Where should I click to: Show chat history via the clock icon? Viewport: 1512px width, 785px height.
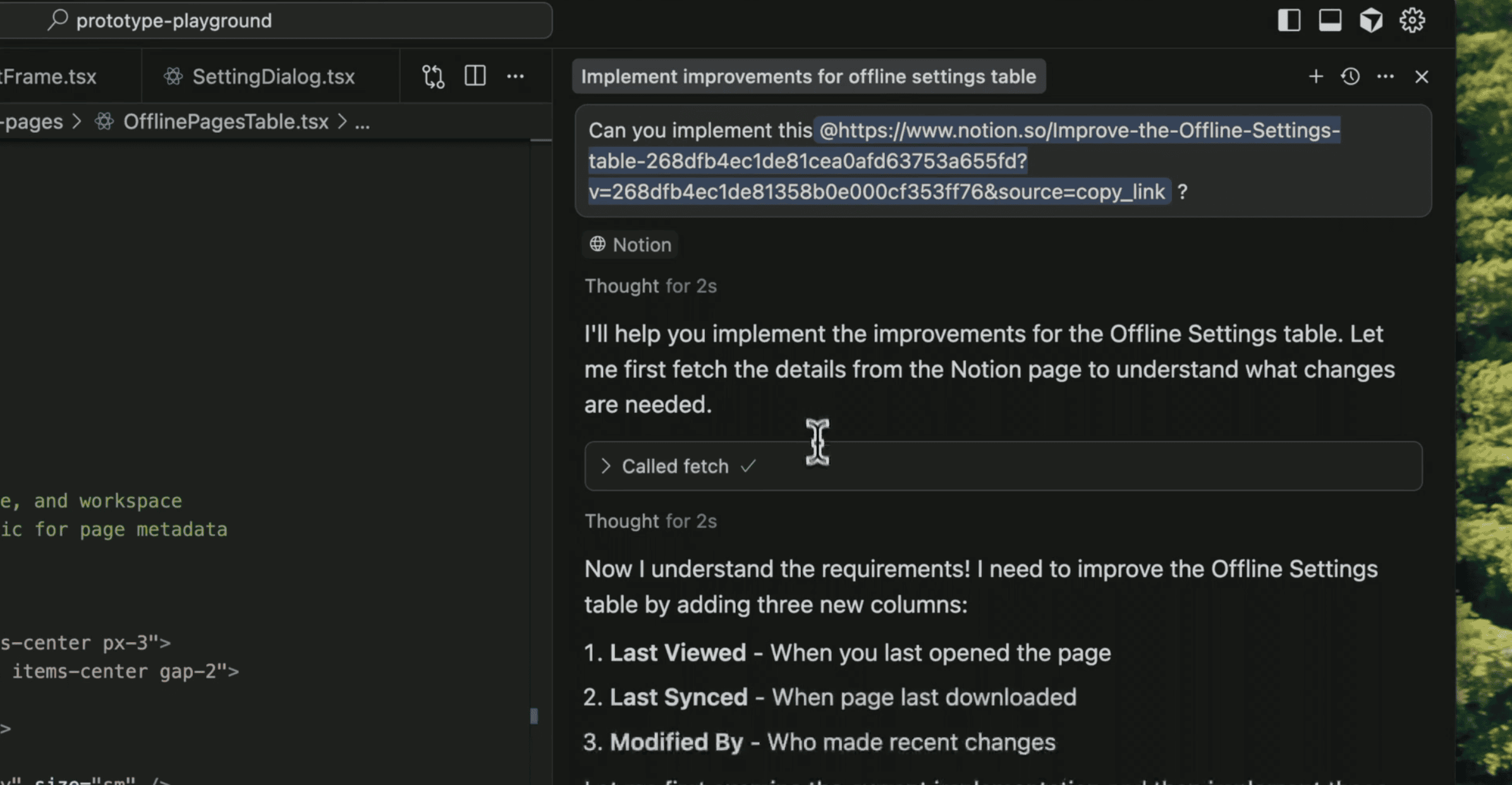click(x=1350, y=76)
